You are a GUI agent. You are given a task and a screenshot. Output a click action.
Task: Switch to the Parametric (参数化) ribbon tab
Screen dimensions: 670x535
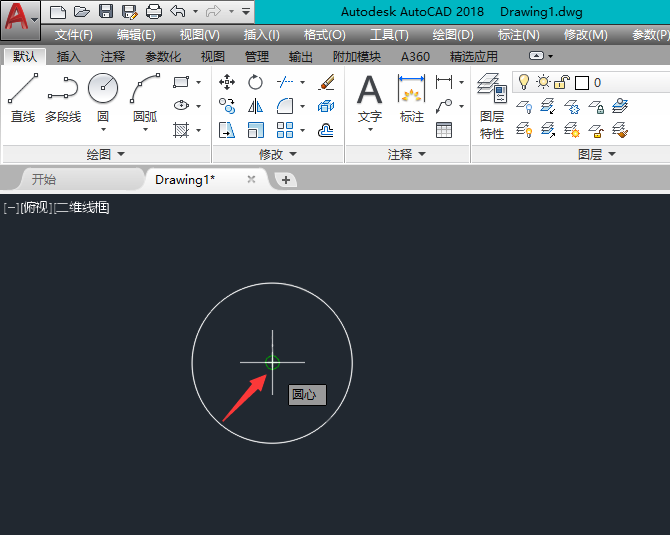163,56
